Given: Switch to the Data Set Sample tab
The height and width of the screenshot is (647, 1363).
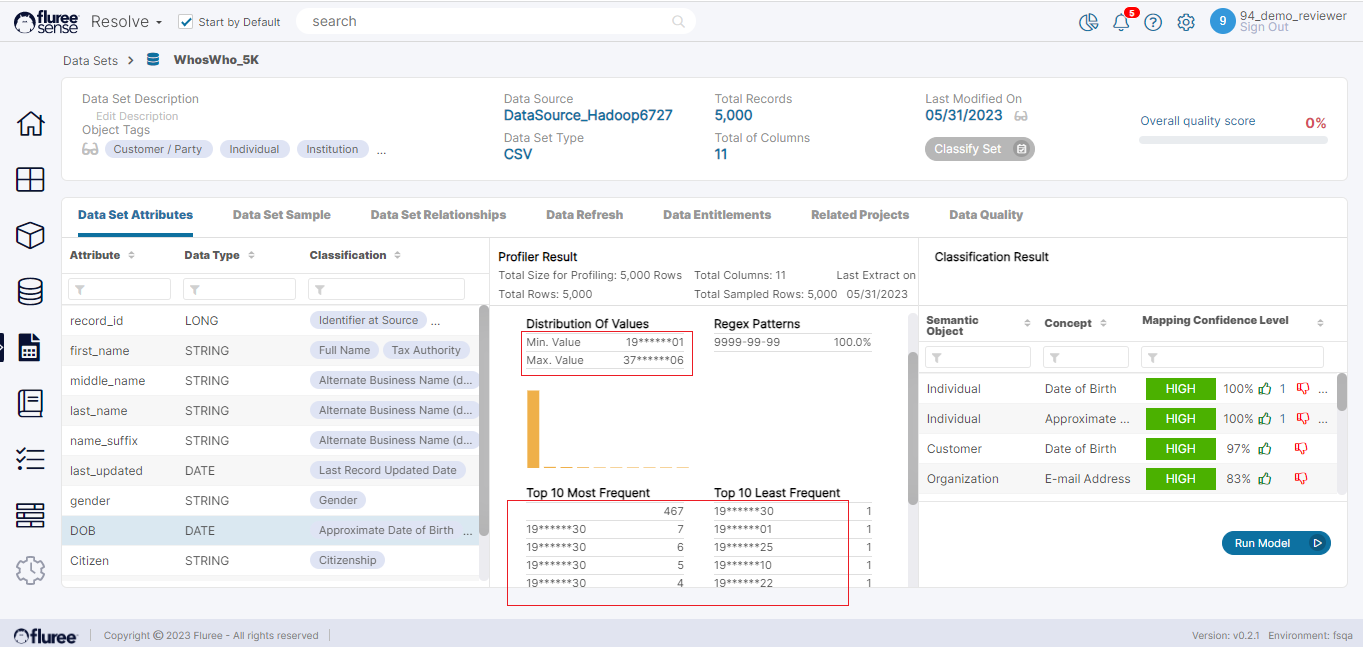Looking at the screenshot, I should [281, 215].
